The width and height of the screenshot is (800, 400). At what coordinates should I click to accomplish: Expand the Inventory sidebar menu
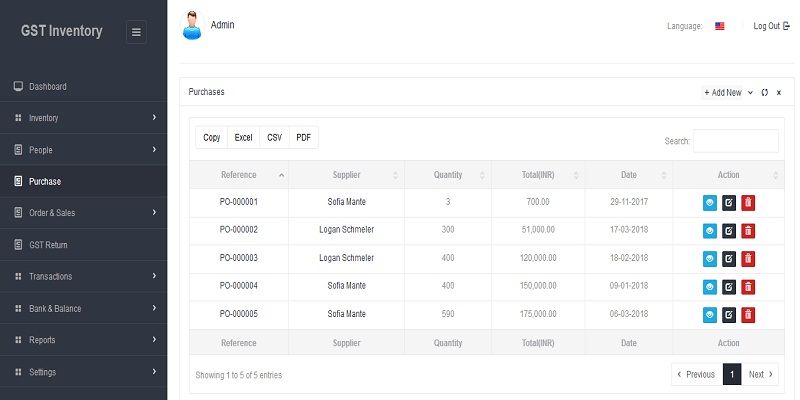point(83,118)
